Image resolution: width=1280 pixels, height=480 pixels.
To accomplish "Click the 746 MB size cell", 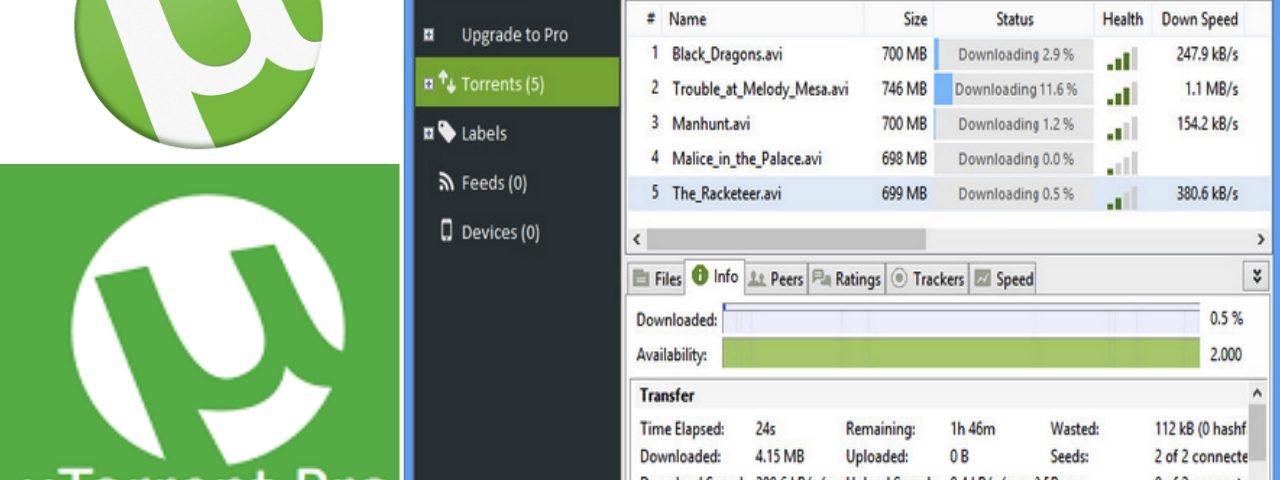I will (904, 89).
